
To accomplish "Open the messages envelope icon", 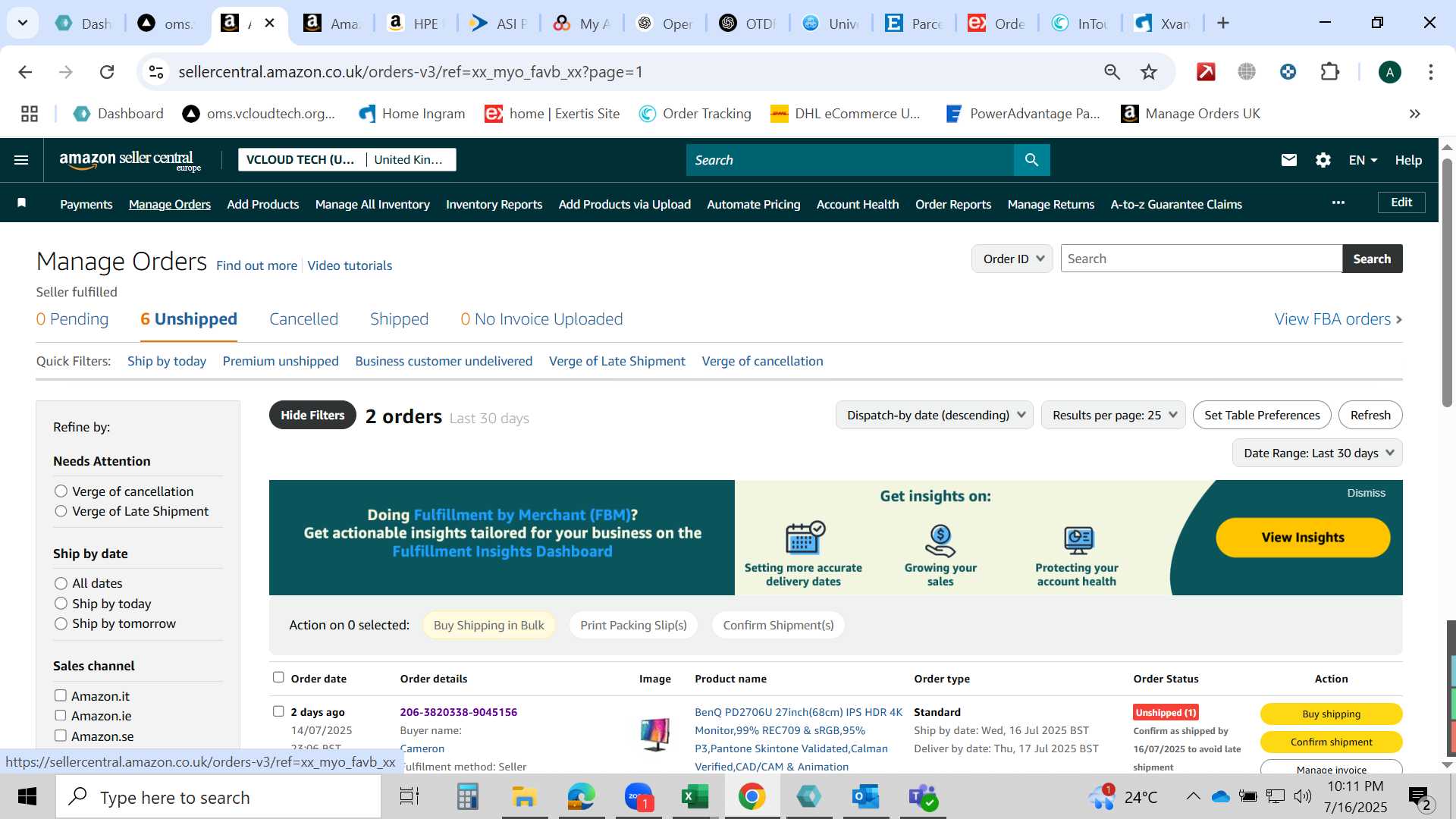I will [x=1288, y=160].
